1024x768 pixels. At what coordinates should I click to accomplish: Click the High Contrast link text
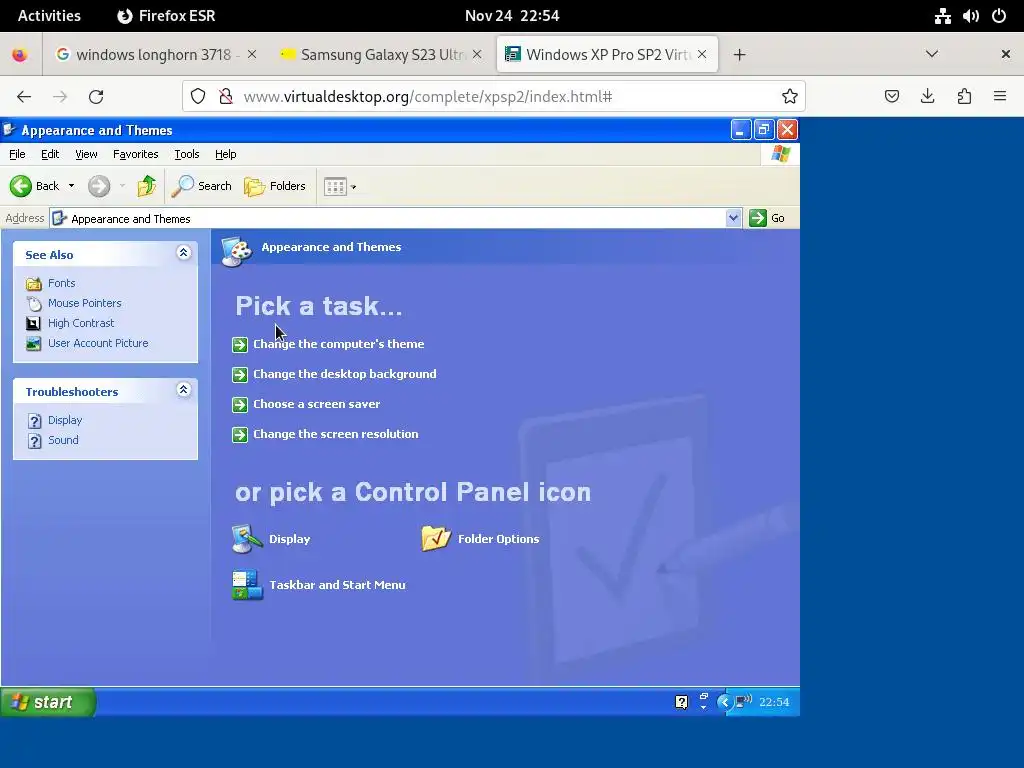point(81,323)
